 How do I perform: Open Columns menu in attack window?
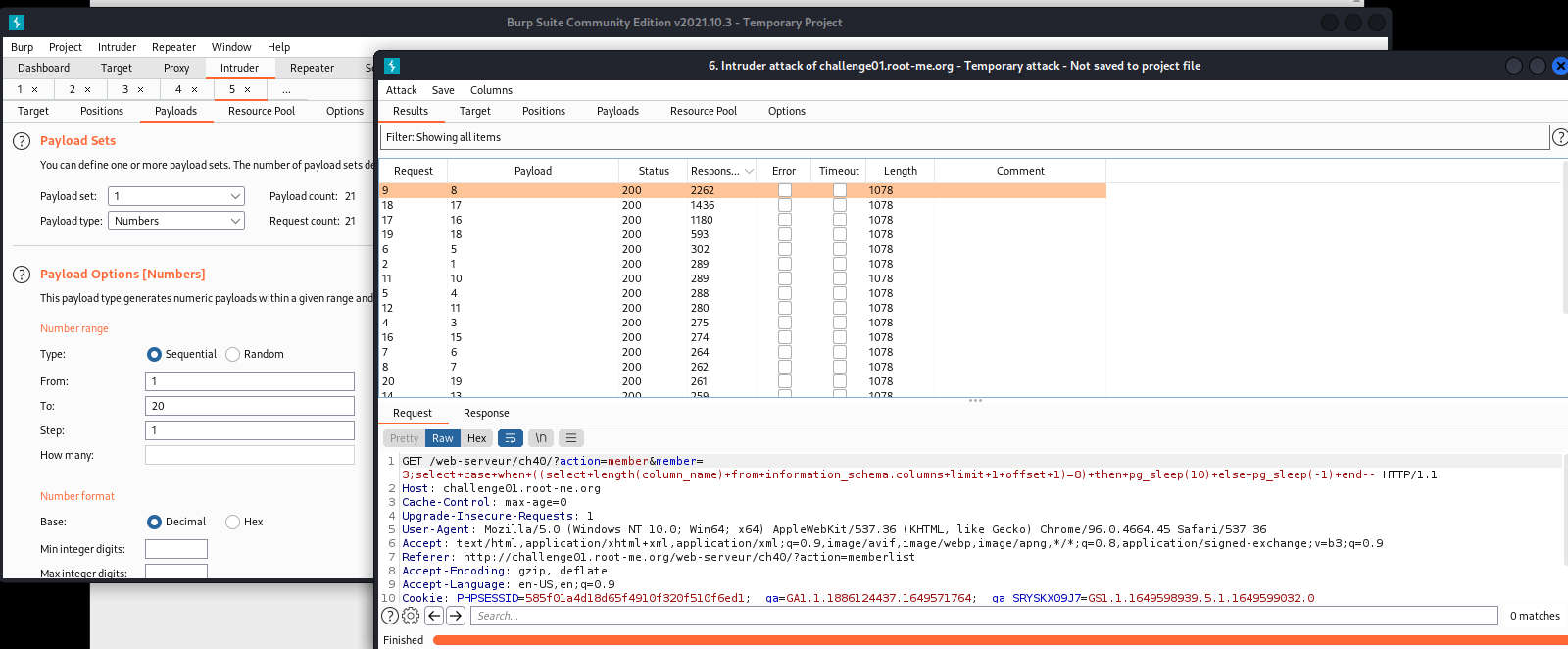pos(491,90)
